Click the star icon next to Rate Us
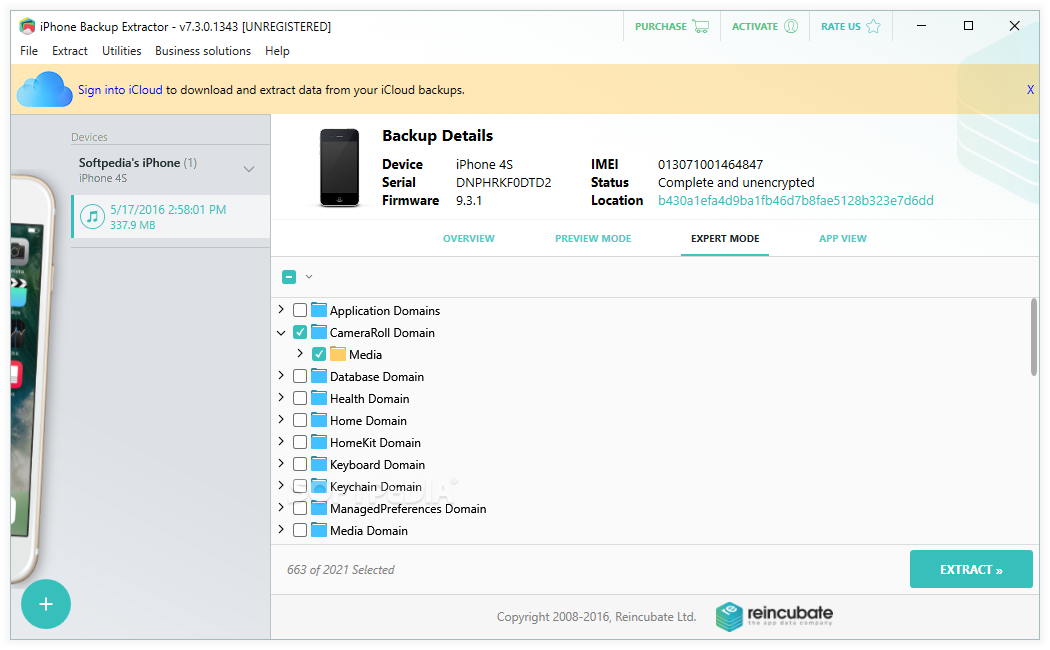The width and height of the screenshot is (1050, 650). (873, 26)
